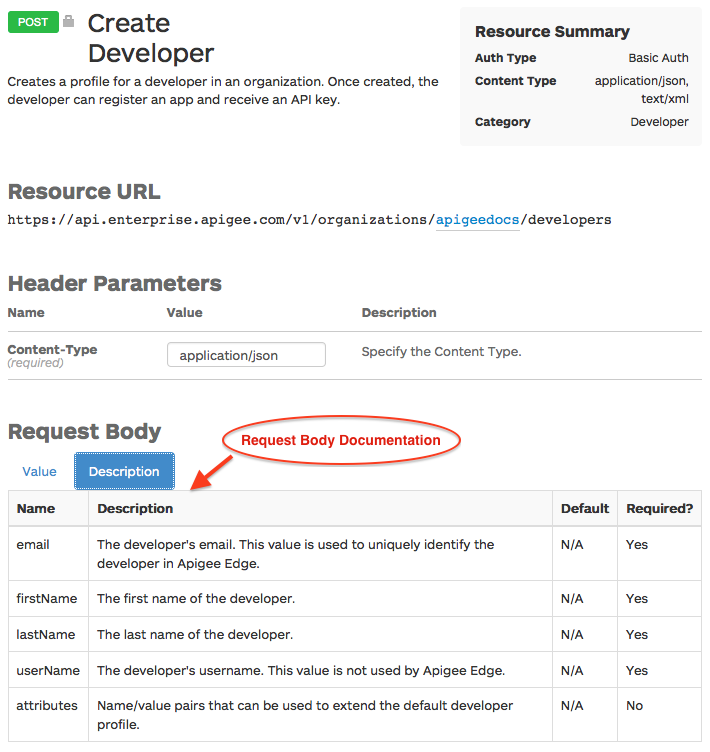Screen dimensions: 710x752
Task: Click the lock icon beside POST
Action: (68, 21)
